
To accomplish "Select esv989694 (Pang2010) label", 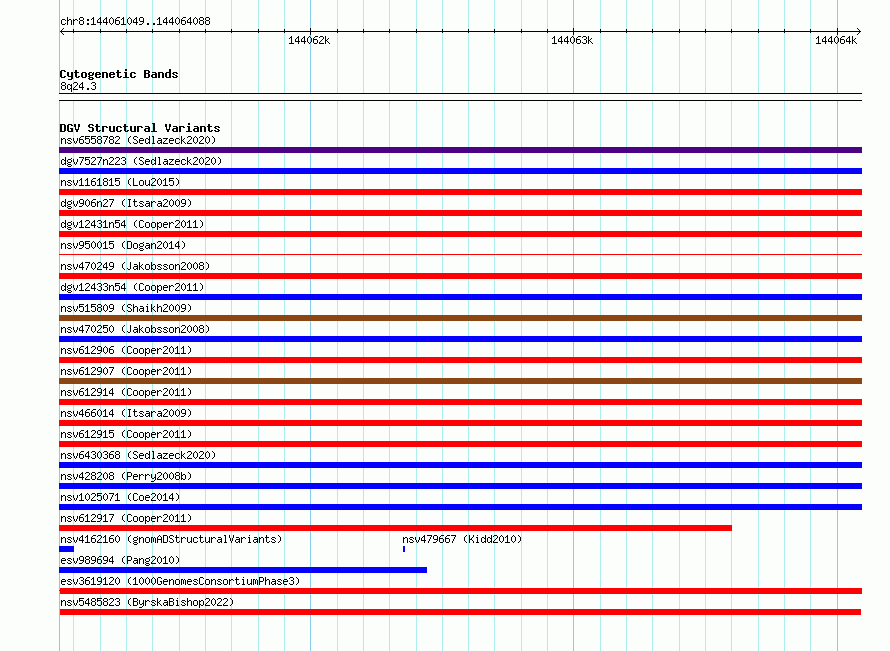I will pyautogui.click(x=120, y=560).
